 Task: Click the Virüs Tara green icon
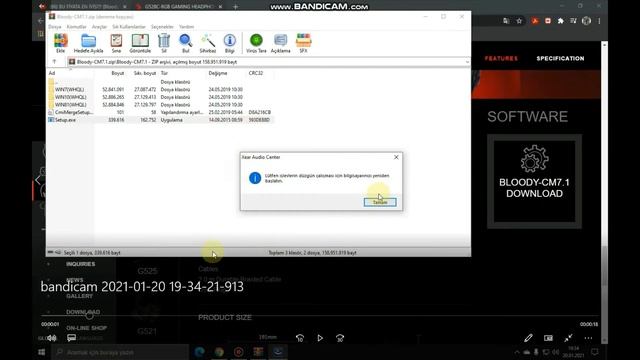256,43
